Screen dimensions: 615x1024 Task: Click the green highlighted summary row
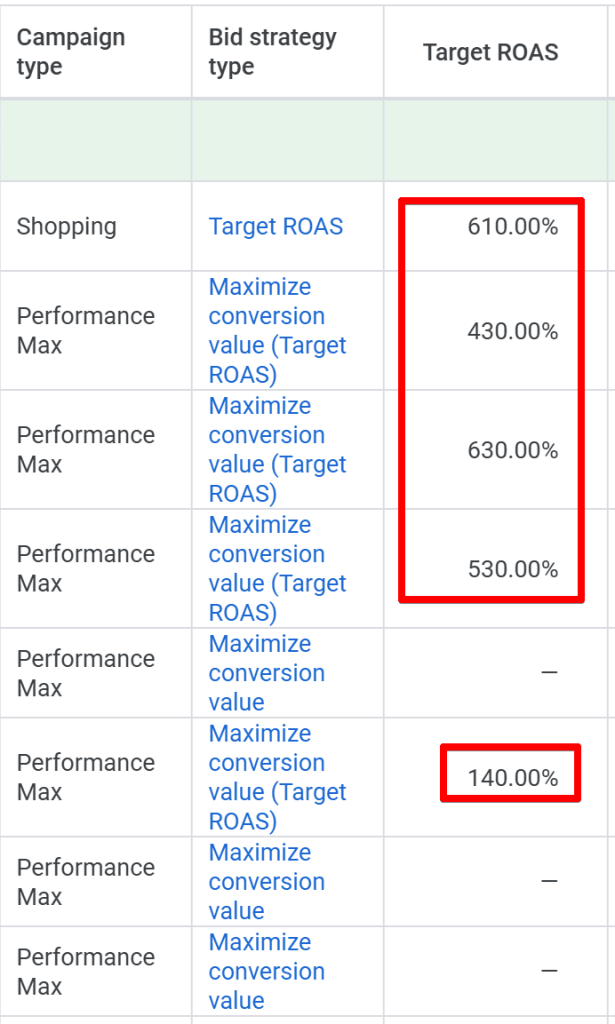(x=300, y=140)
